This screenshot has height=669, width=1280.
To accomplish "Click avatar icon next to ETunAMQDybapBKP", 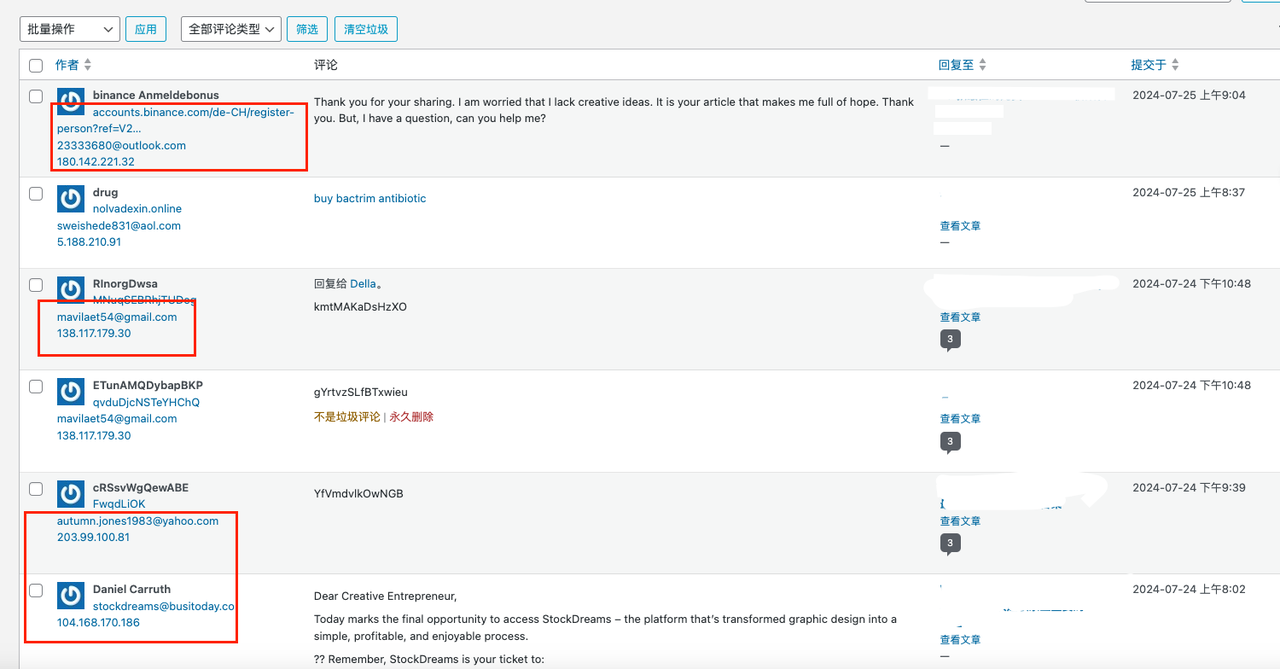I will point(70,392).
